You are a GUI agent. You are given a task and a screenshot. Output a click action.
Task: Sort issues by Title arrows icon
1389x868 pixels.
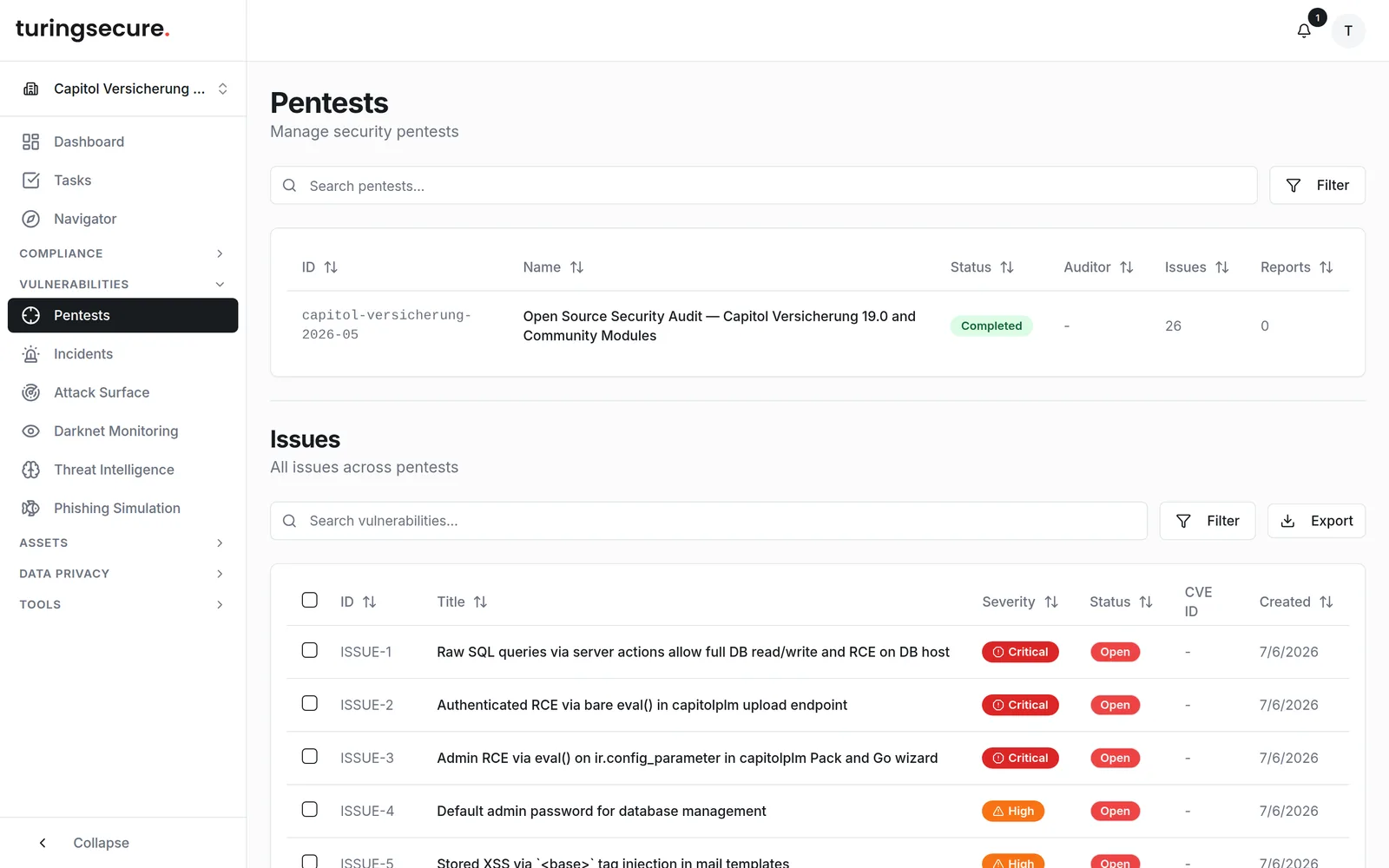click(x=481, y=602)
